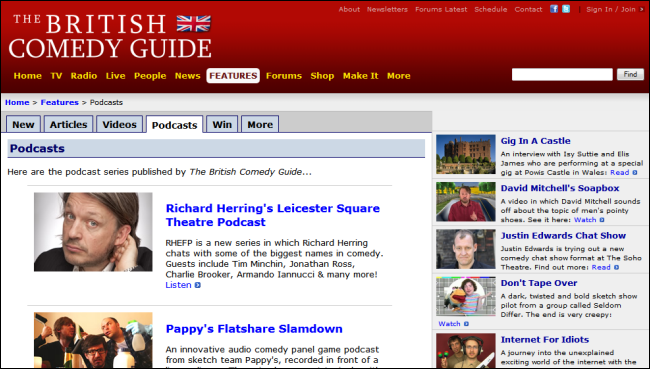
Task: Open Pappy's Flatshare Slamdown title
Action: (x=254, y=329)
